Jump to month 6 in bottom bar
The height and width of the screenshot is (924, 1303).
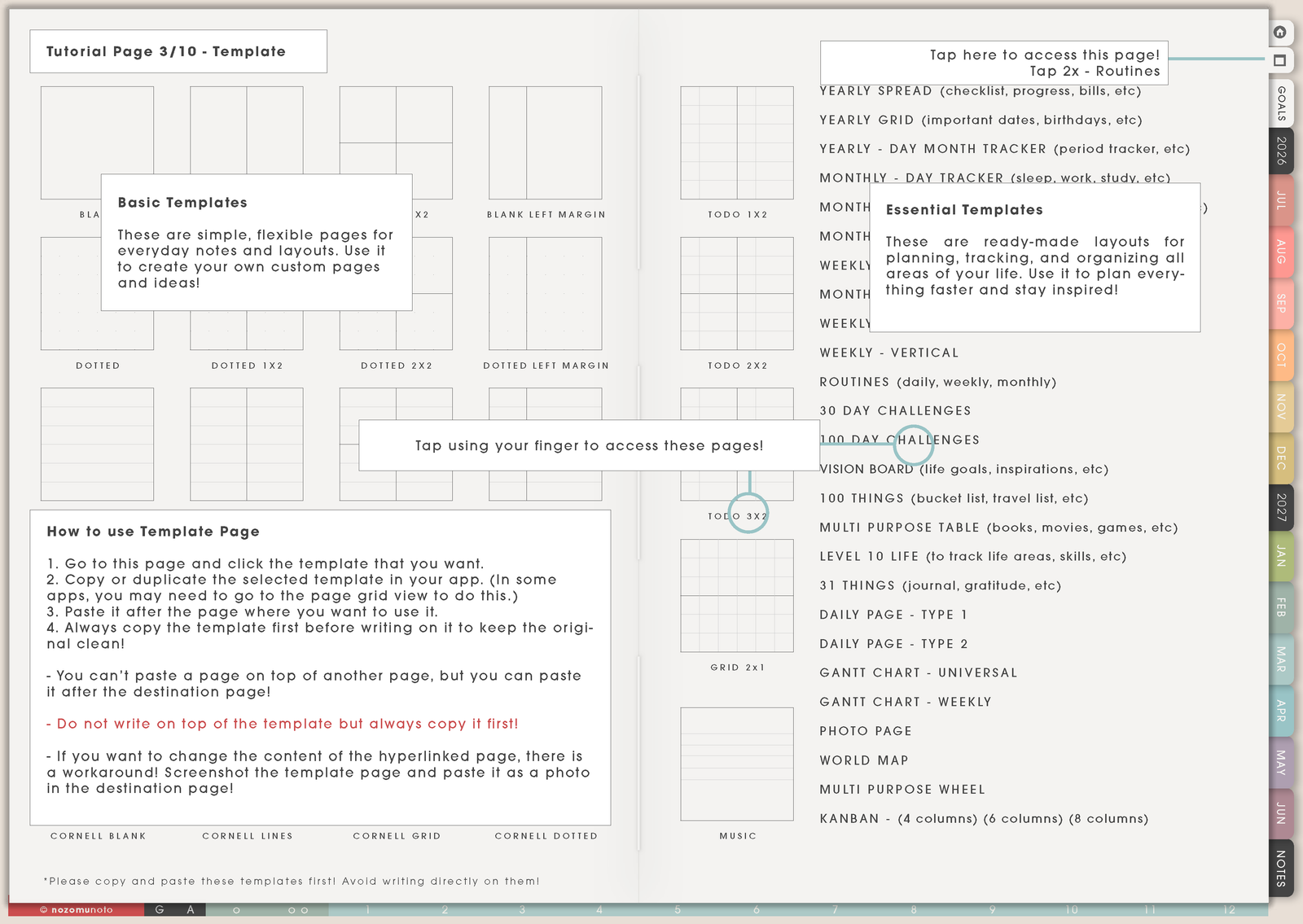point(757,909)
